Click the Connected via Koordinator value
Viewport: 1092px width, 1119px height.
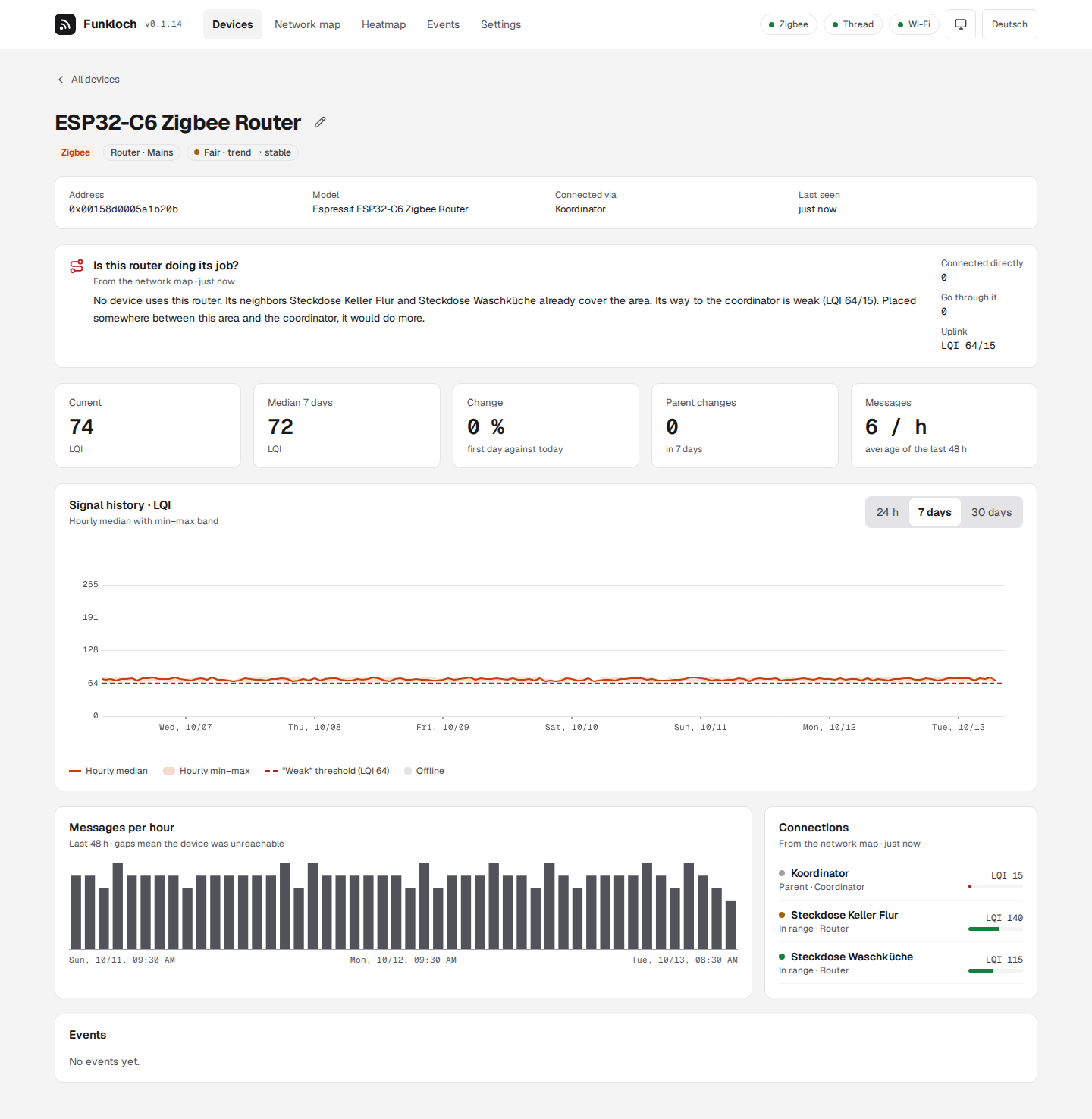coord(580,209)
